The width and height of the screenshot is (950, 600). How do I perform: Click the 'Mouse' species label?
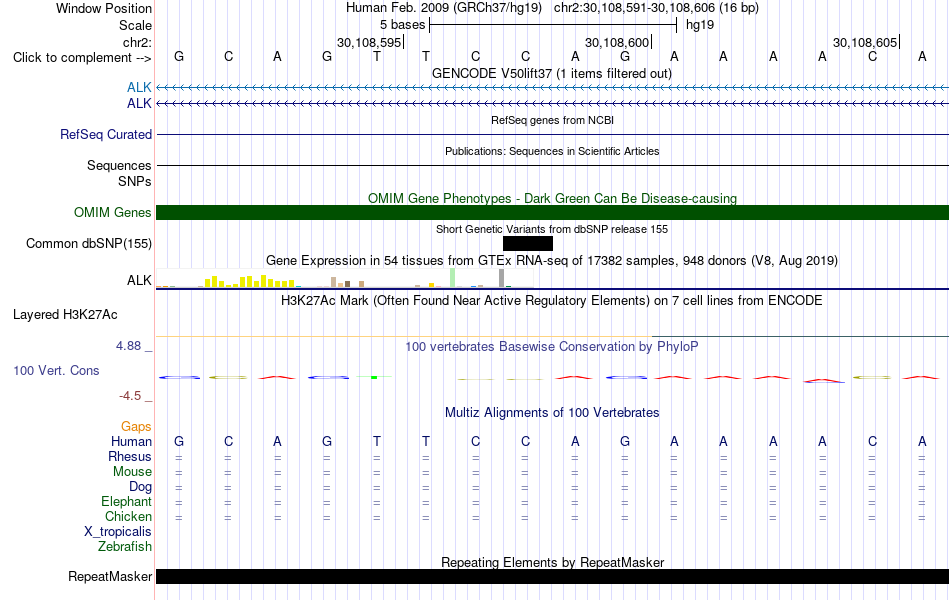click(x=133, y=472)
